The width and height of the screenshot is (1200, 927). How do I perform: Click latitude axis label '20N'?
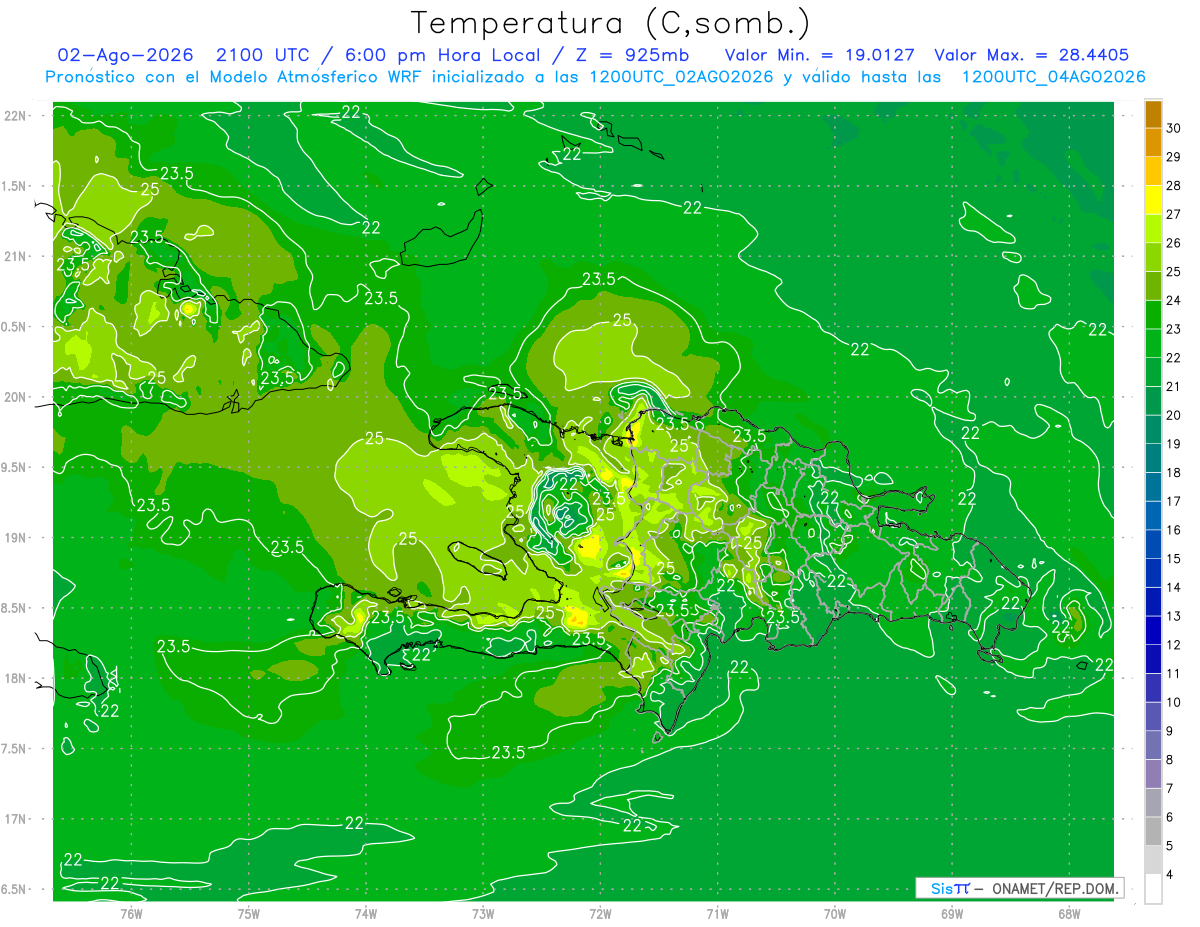17,397
